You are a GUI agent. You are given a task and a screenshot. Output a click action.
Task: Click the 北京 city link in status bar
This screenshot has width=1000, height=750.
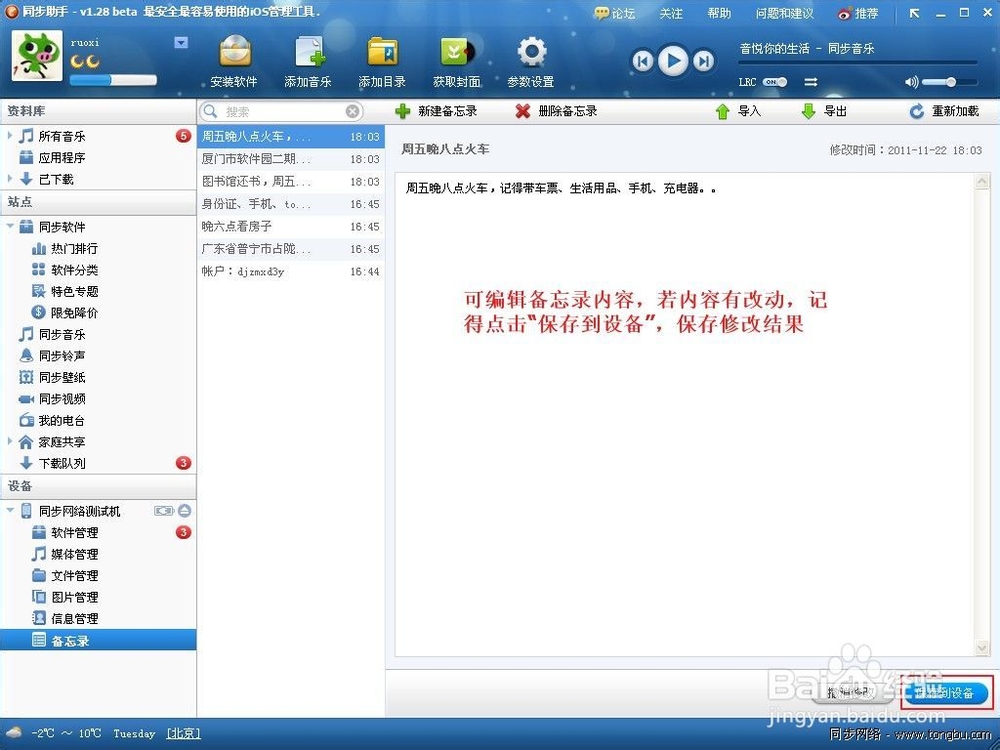(x=184, y=733)
